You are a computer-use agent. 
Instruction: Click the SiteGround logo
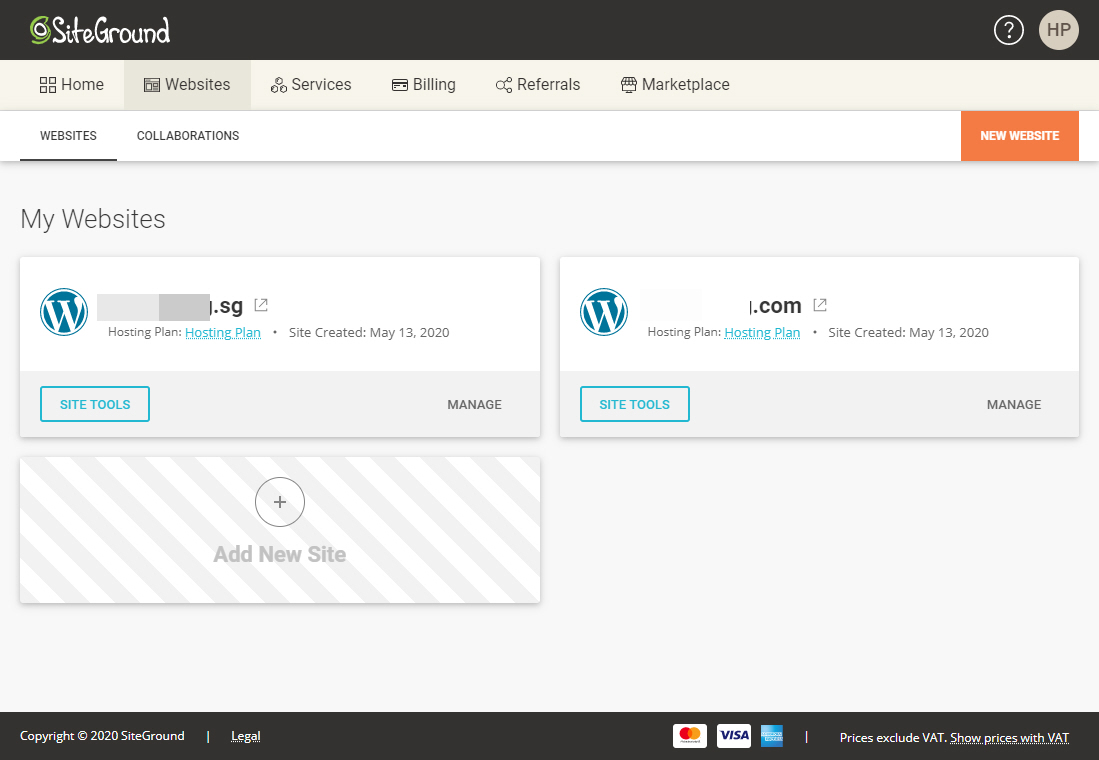pos(100,30)
